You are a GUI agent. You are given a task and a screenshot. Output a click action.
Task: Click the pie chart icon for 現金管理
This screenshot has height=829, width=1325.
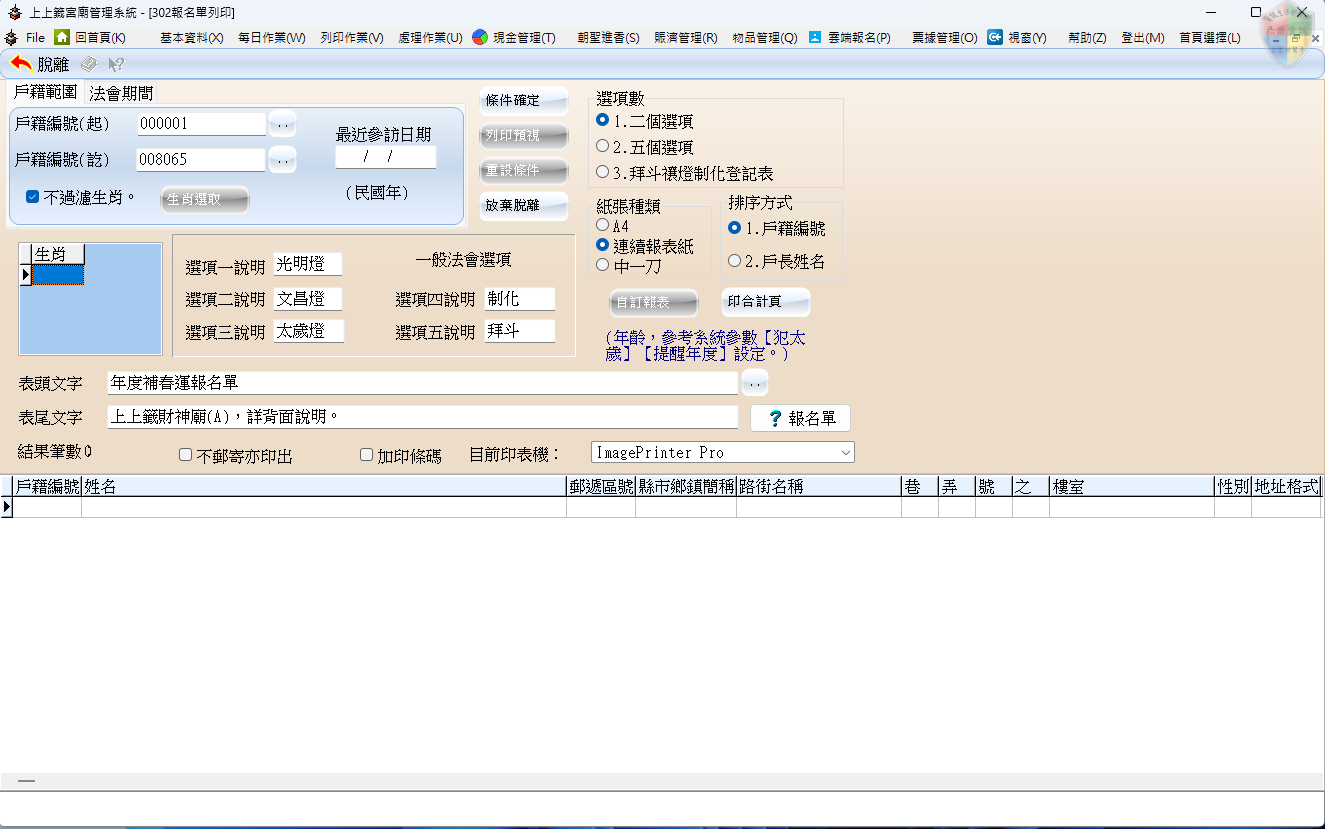pyautogui.click(x=480, y=37)
